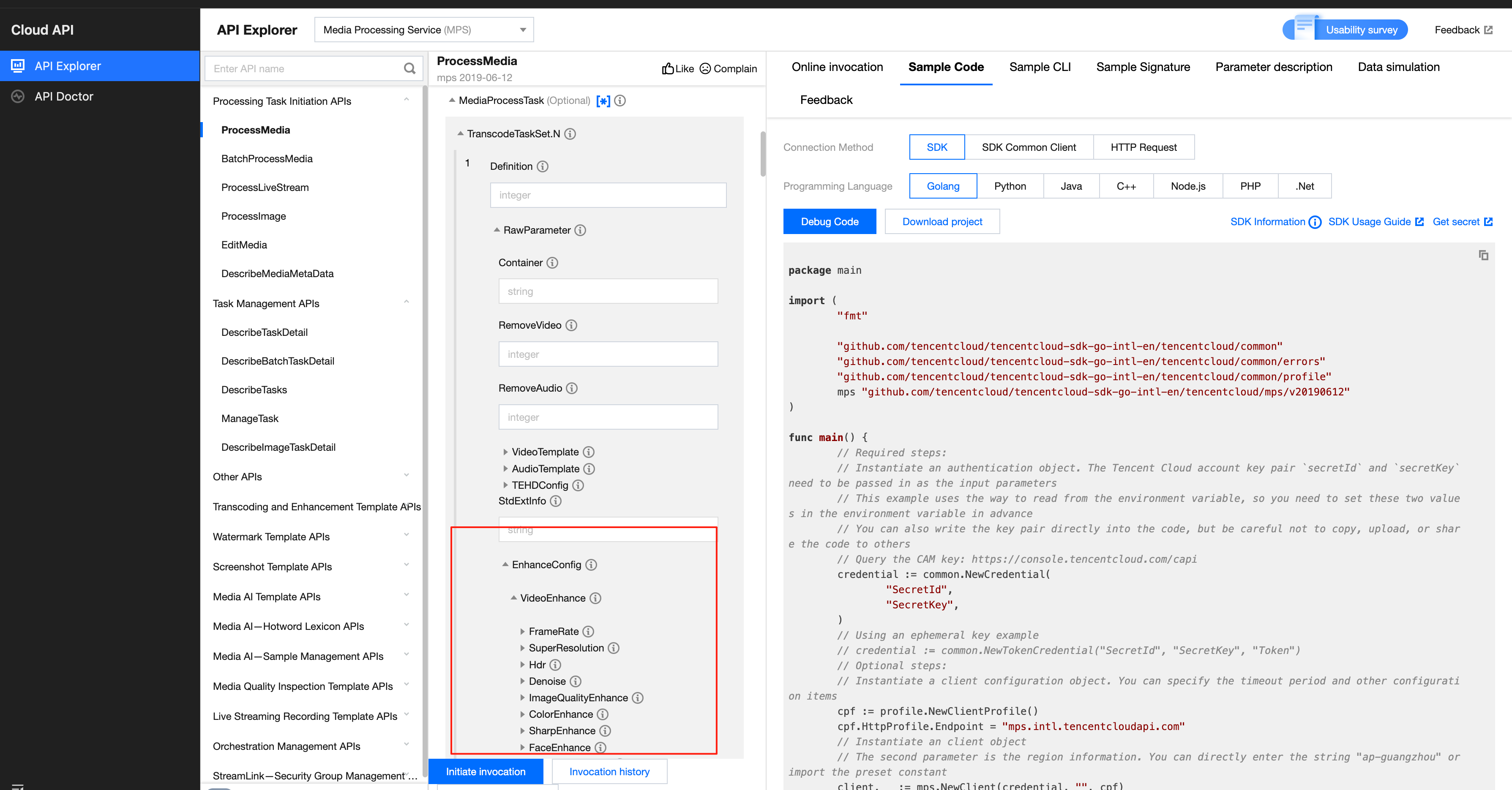1512x790 pixels.
Task: Expand the SuperResolution parameter
Action: point(522,648)
